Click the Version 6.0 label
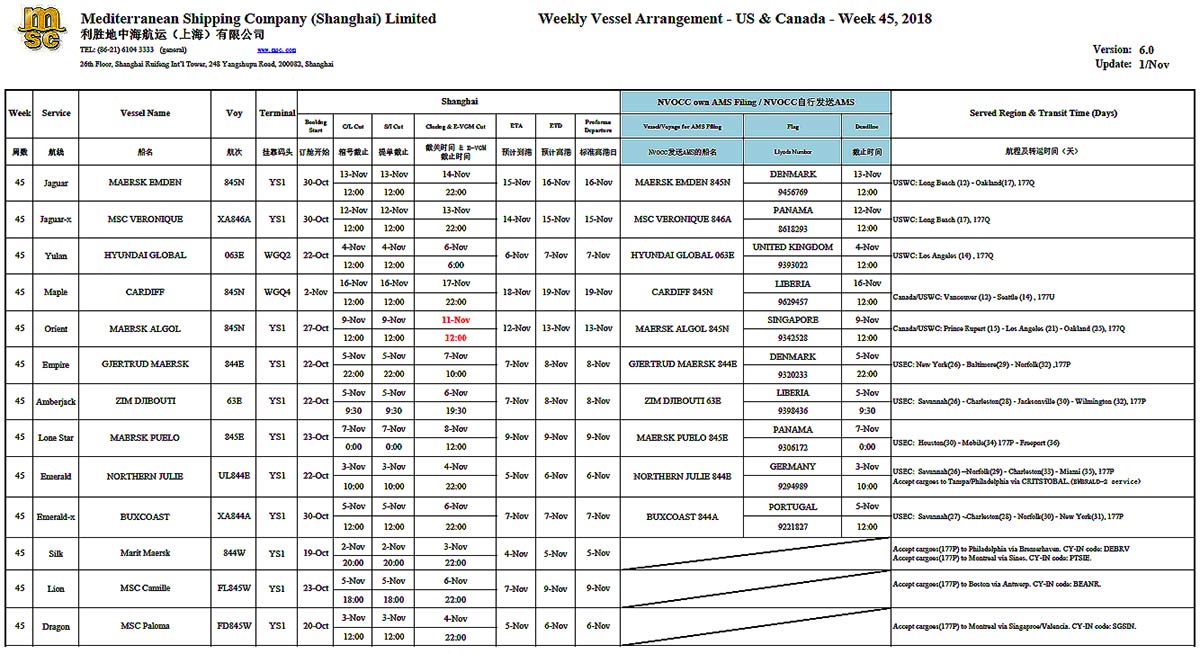This screenshot has height=654, width=1200. click(1124, 49)
